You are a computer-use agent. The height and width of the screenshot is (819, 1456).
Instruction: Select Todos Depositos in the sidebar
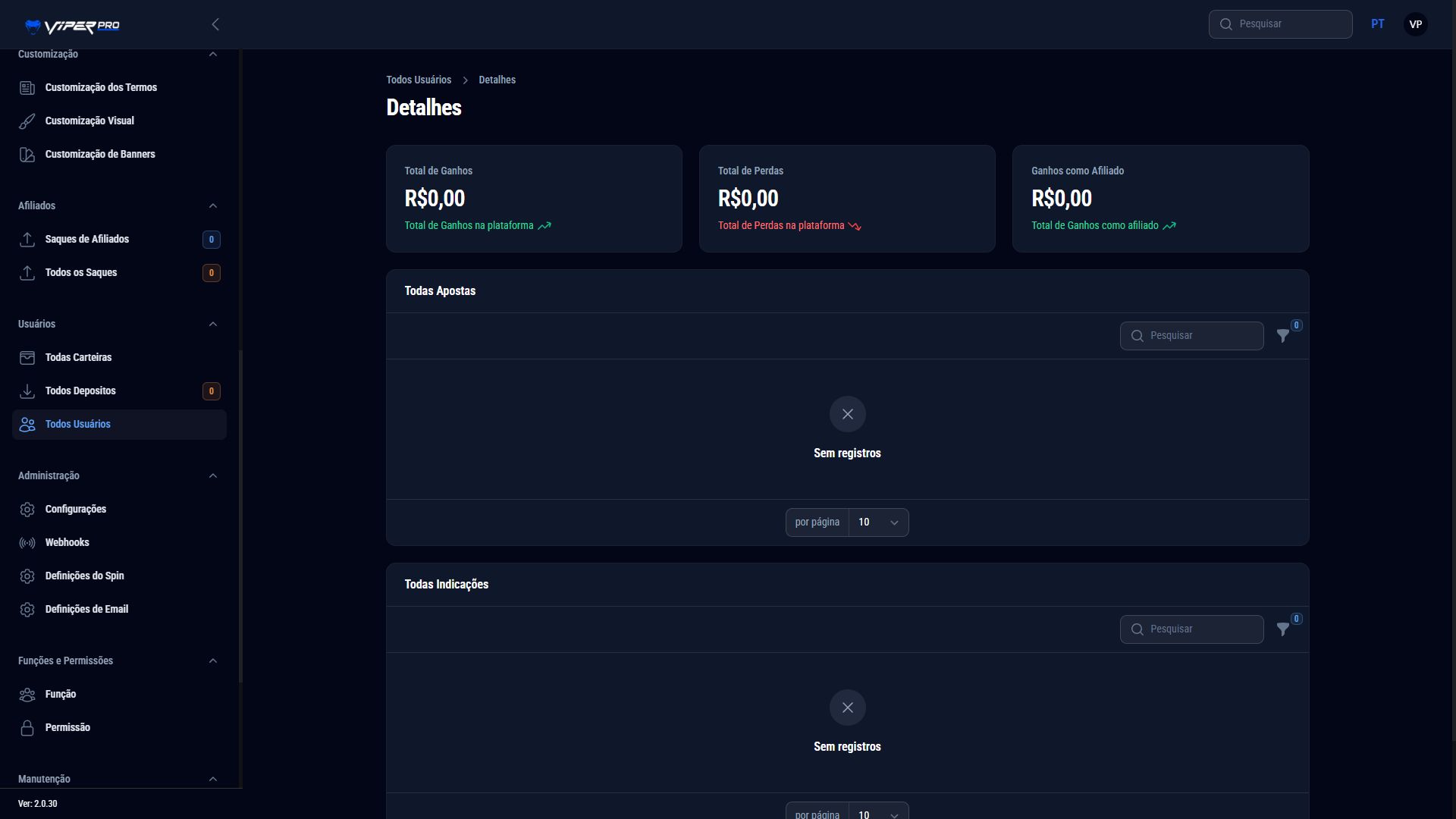(x=80, y=391)
